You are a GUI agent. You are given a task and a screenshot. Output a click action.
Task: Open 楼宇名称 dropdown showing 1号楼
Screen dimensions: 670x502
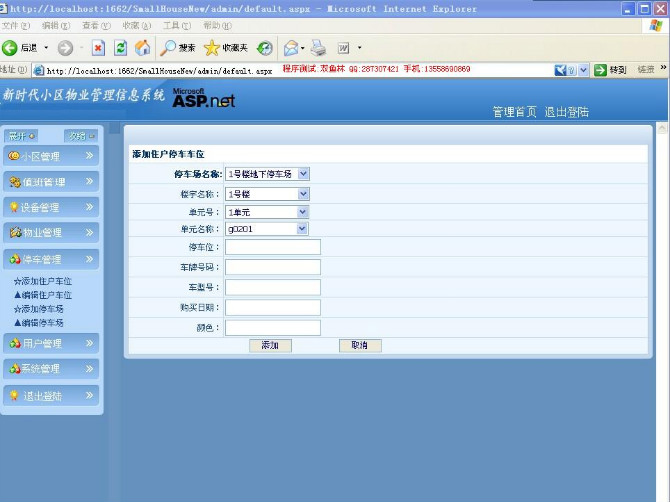pyautogui.click(x=303, y=194)
